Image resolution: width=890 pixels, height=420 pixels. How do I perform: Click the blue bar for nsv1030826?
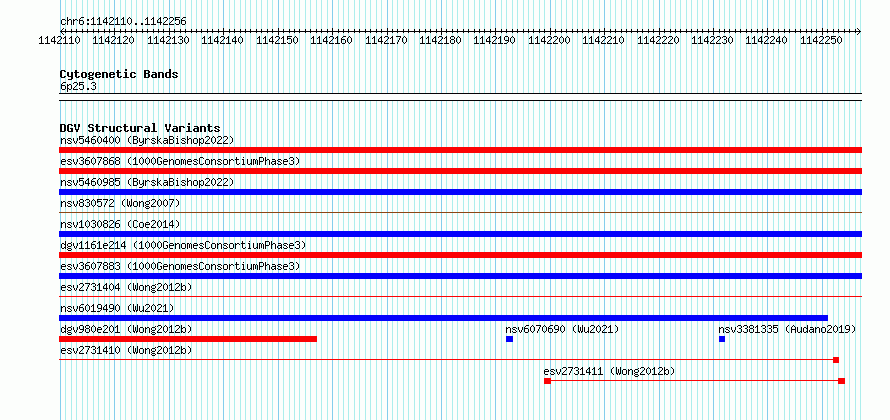[x=460, y=234]
